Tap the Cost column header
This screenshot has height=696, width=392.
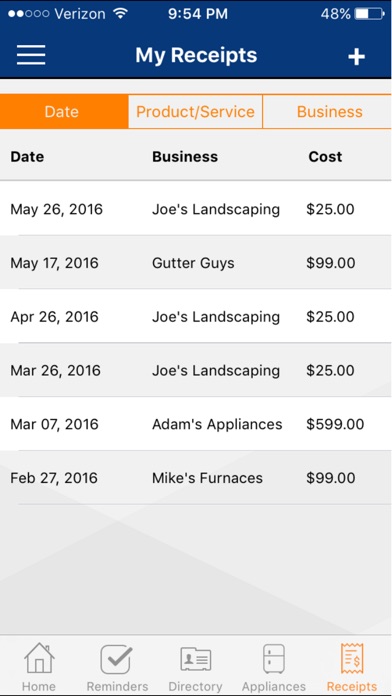point(325,157)
